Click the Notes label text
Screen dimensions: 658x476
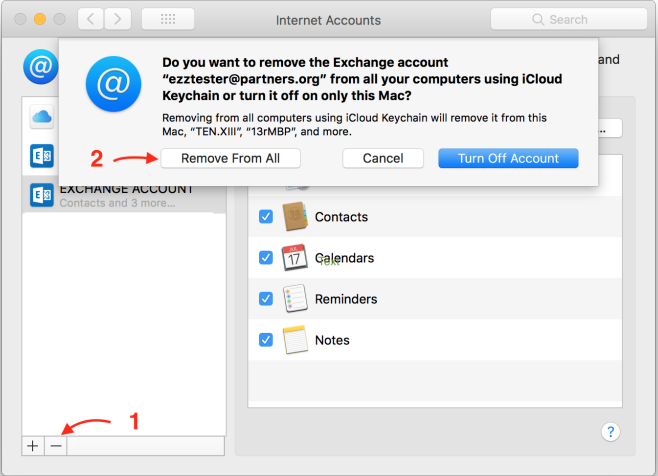click(x=332, y=340)
